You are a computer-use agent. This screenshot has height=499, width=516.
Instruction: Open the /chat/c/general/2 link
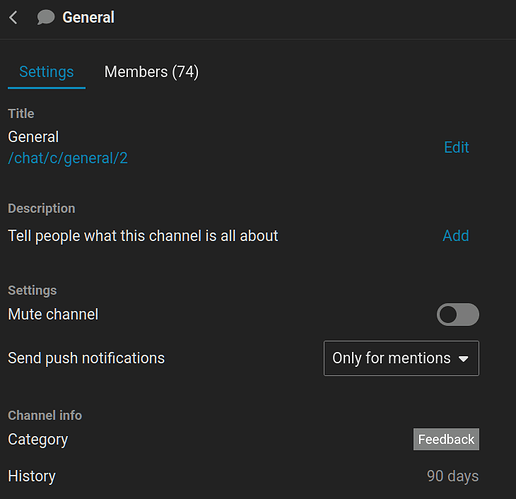(68, 158)
